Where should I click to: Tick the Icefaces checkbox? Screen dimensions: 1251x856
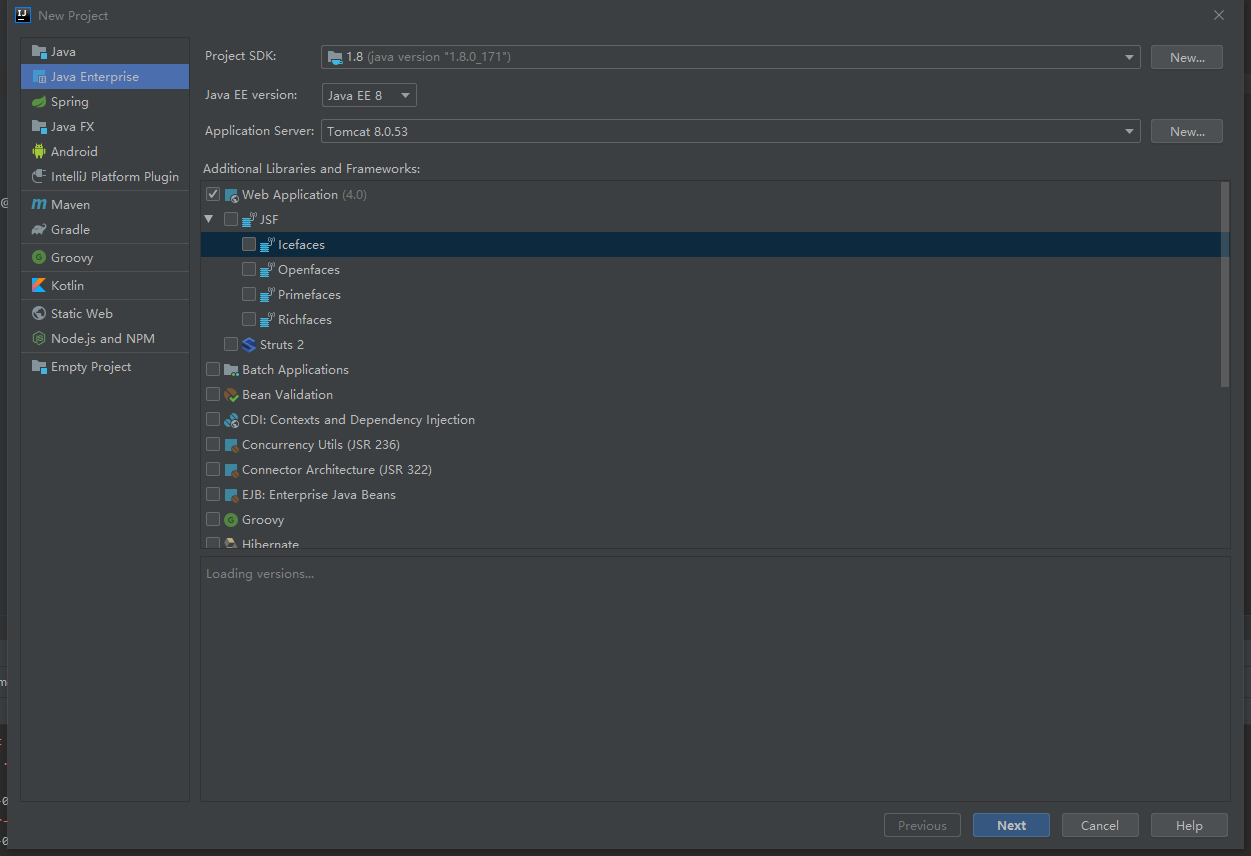(249, 245)
